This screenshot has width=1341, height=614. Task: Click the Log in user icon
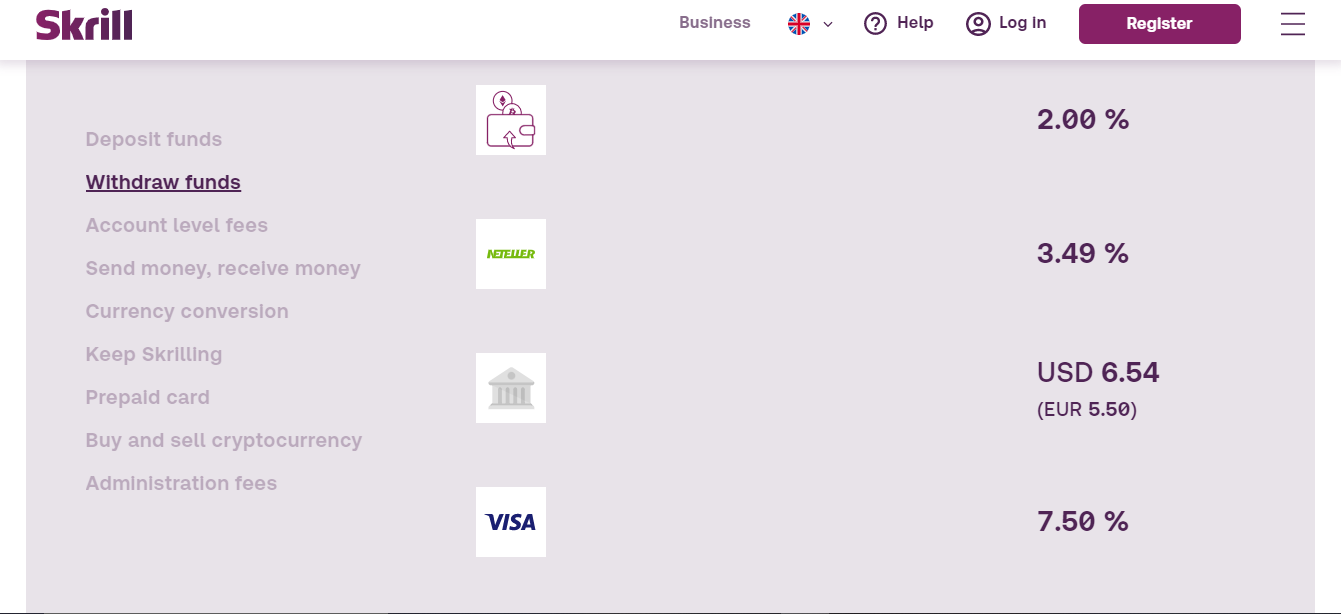click(978, 24)
